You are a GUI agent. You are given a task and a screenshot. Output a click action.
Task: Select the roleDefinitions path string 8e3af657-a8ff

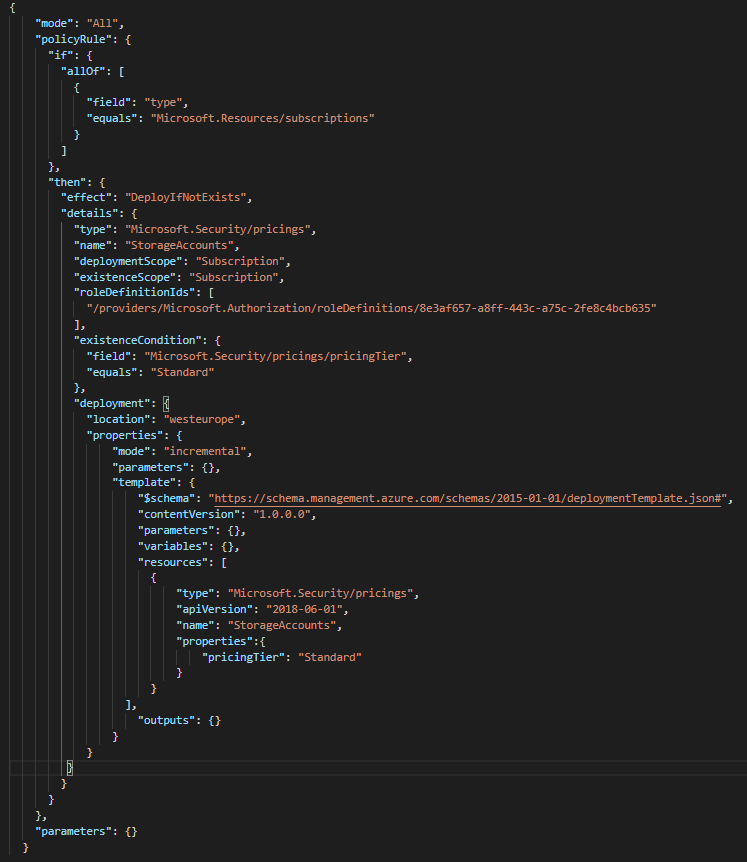coord(372,308)
